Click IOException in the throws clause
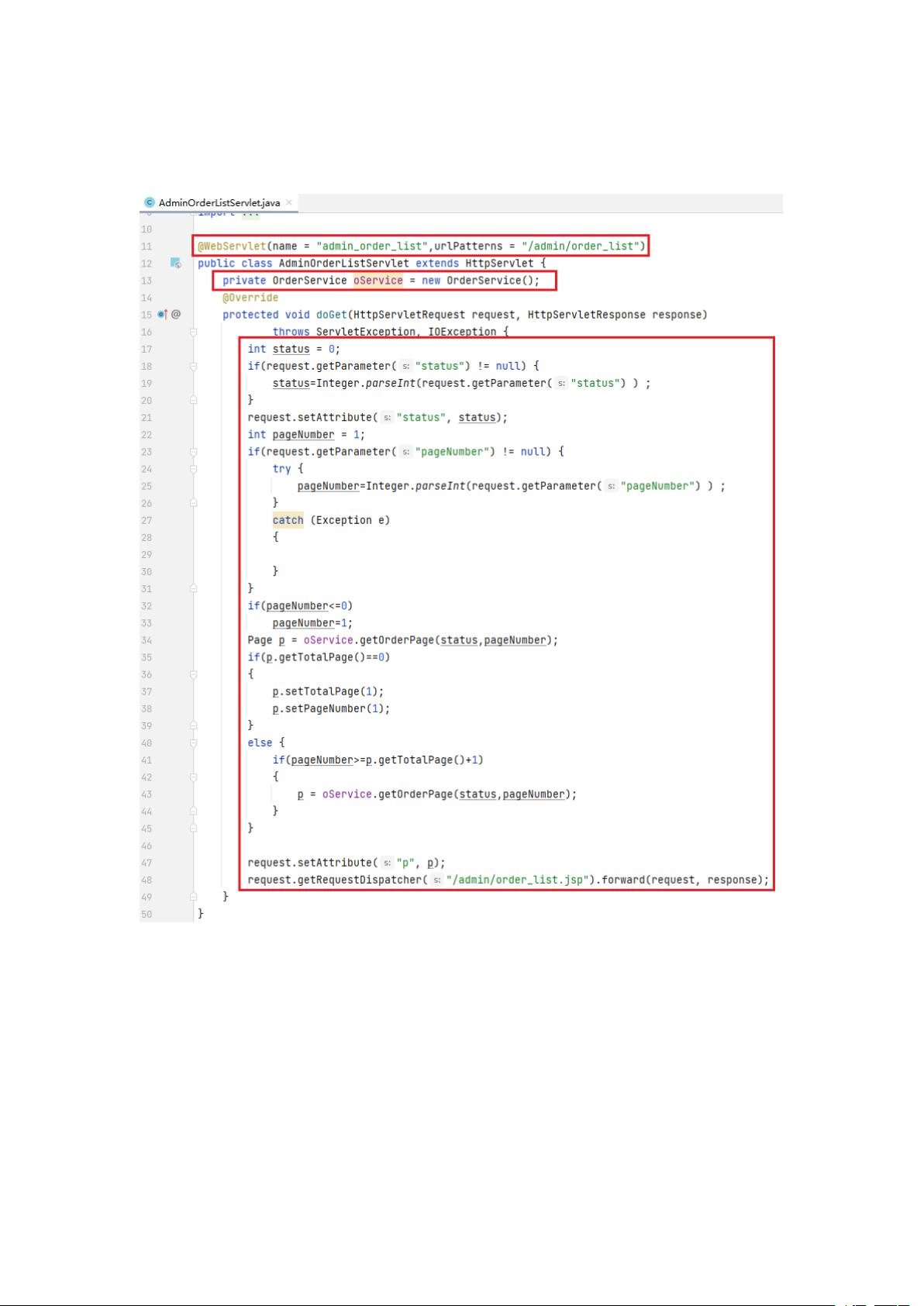Screen dimensions: 924x1306 click(x=462, y=332)
